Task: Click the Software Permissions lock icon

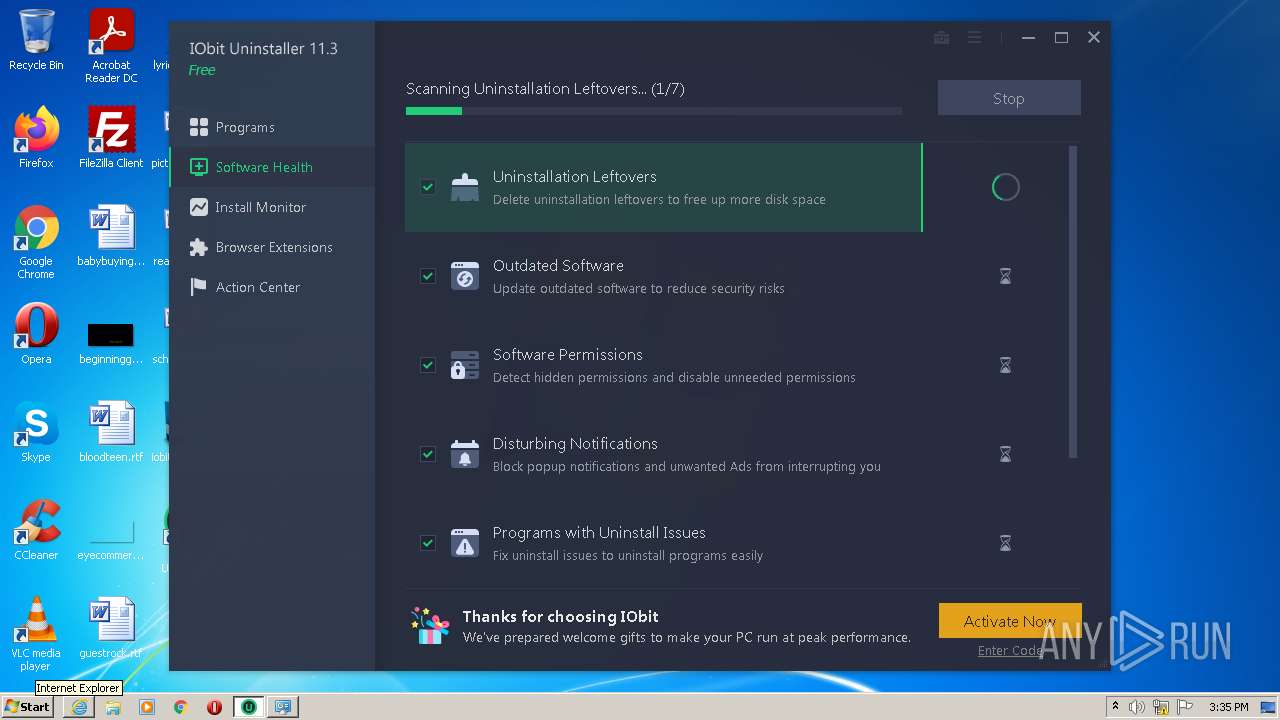Action: tap(465, 365)
